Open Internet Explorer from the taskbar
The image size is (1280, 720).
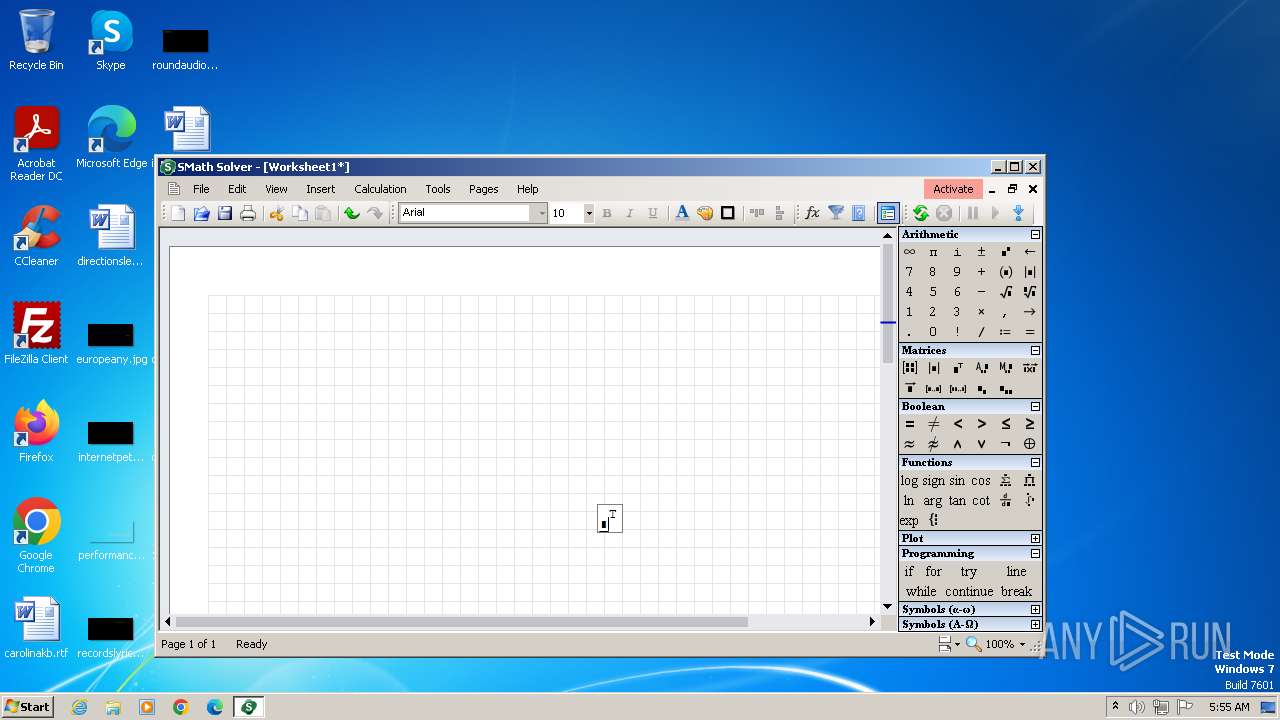[x=80, y=707]
